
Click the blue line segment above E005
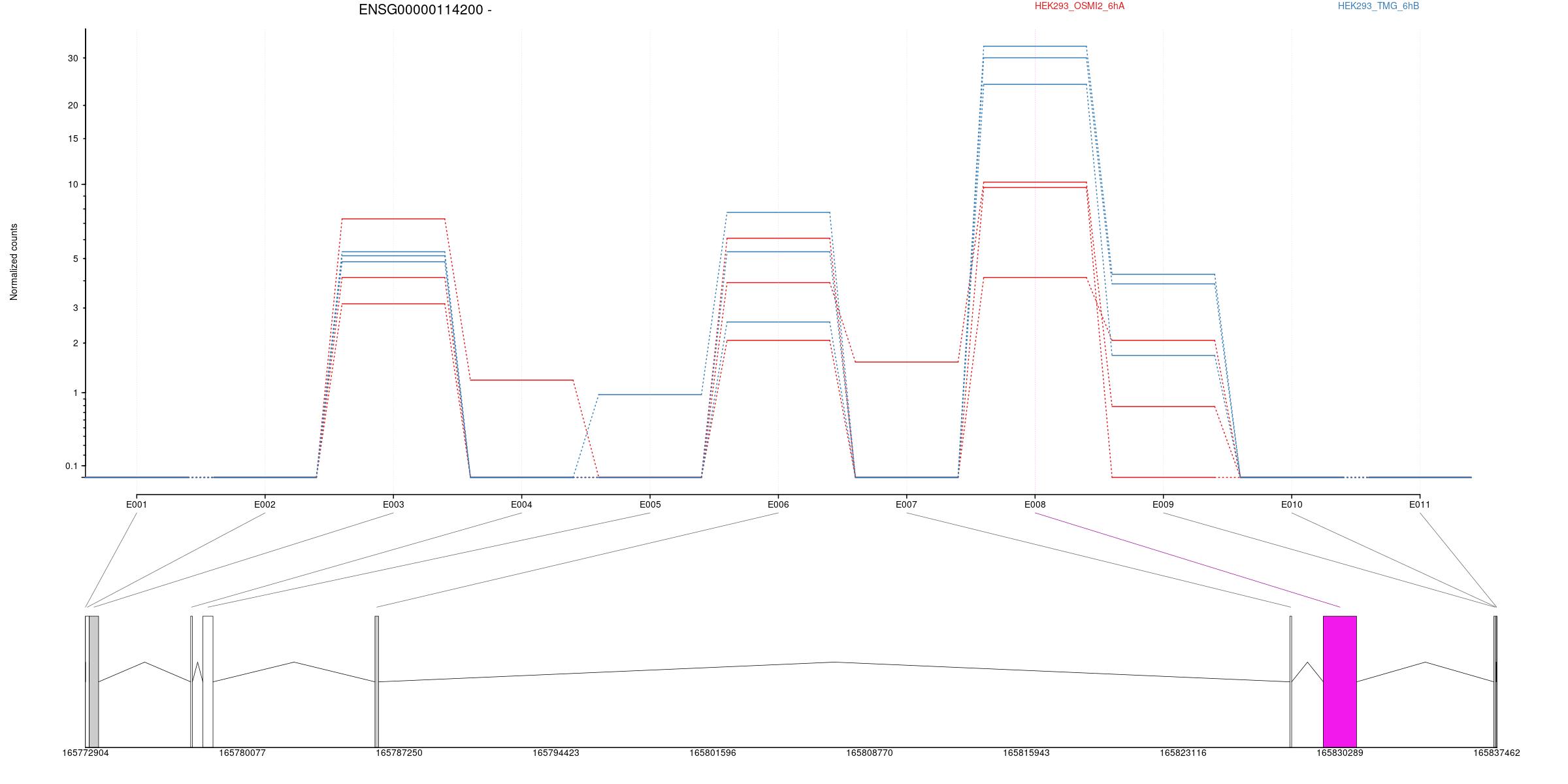tap(650, 395)
